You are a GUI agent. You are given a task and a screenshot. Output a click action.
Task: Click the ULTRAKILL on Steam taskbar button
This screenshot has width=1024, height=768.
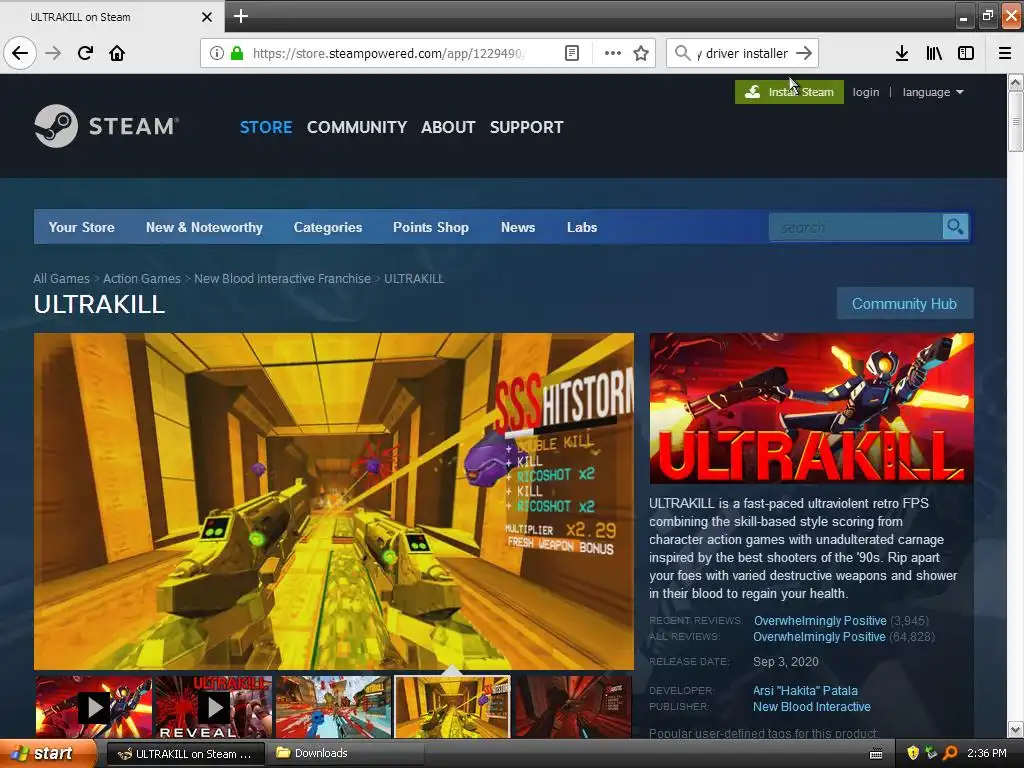point(185,754)
